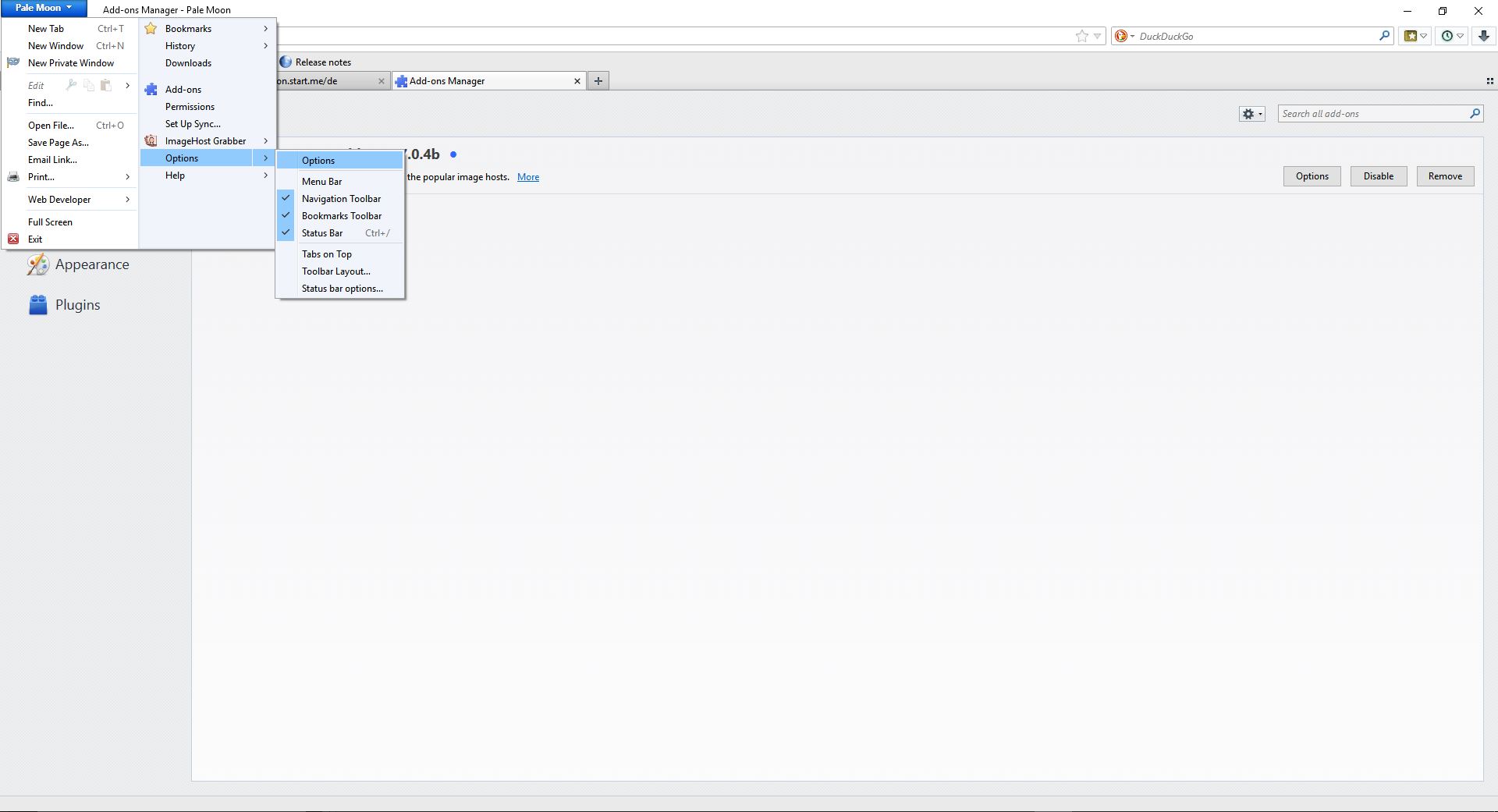The width and height of the screenshot is (1498, 812).
Task: Click the Search all add-ons field
Action: 1372,114
